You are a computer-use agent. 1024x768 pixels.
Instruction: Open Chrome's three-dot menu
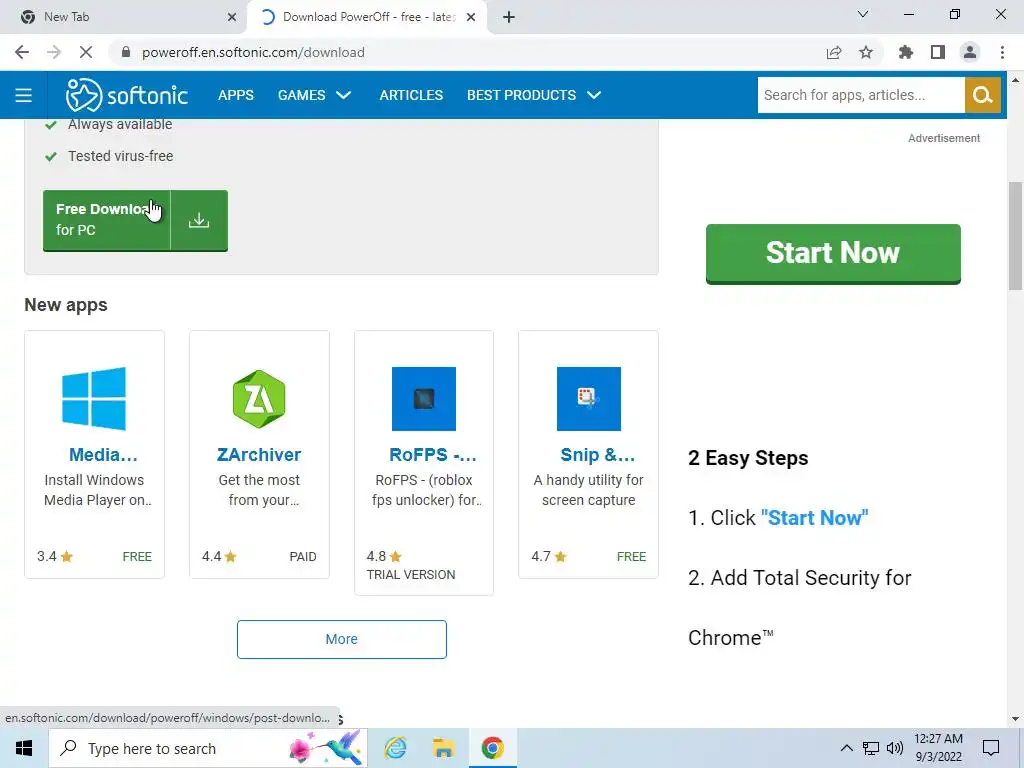coord(1002,52)
